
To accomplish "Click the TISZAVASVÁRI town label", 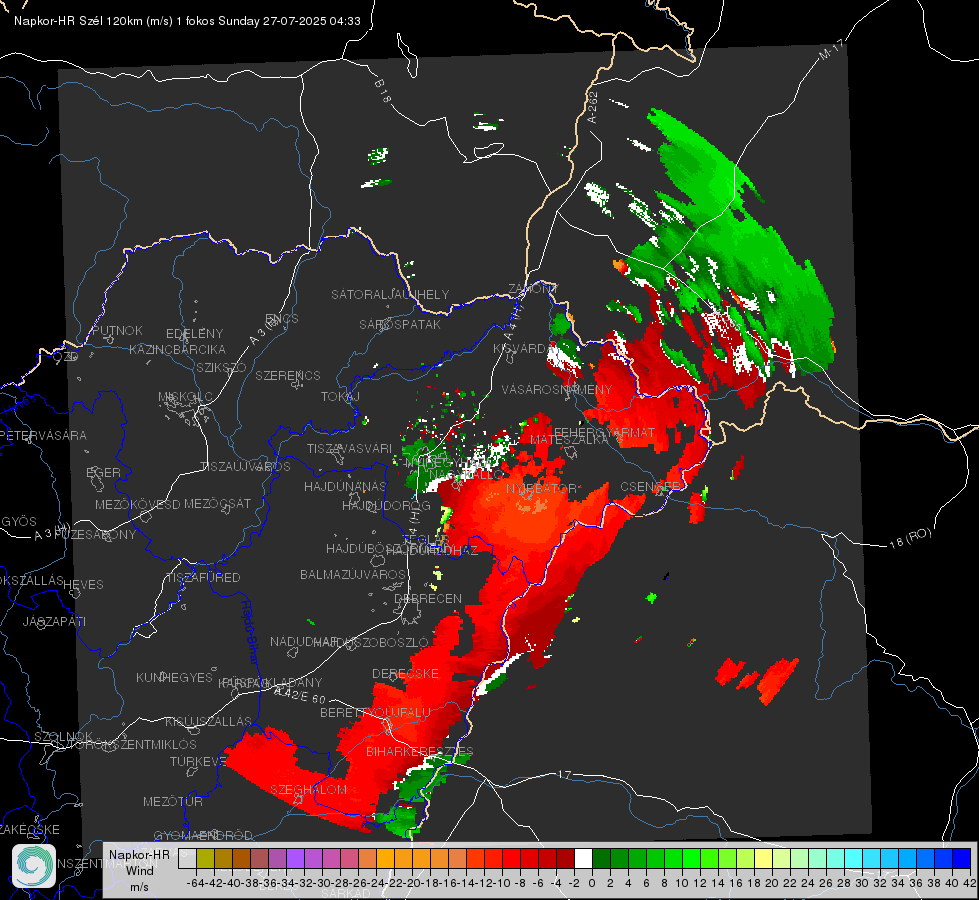I will pyautogui.click(x=350, y=449).
